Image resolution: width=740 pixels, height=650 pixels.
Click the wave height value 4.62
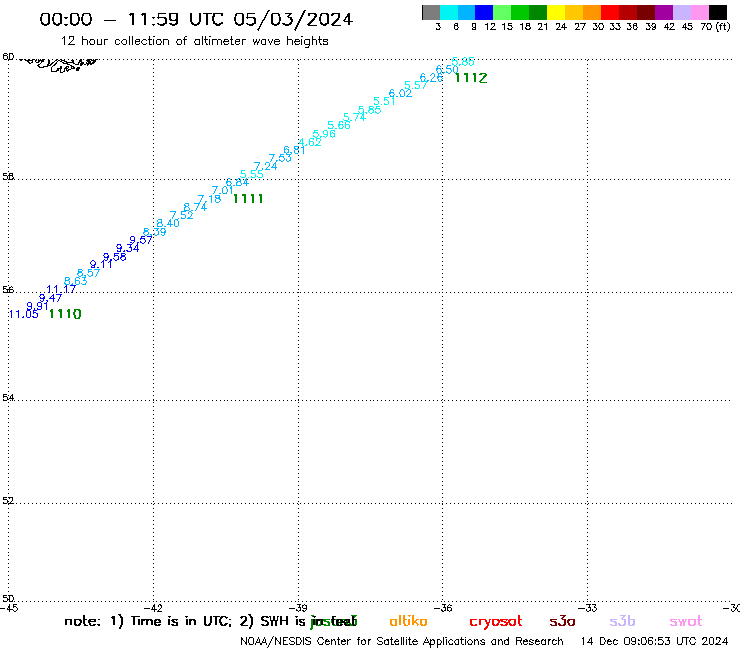click(x=310, y=142)
